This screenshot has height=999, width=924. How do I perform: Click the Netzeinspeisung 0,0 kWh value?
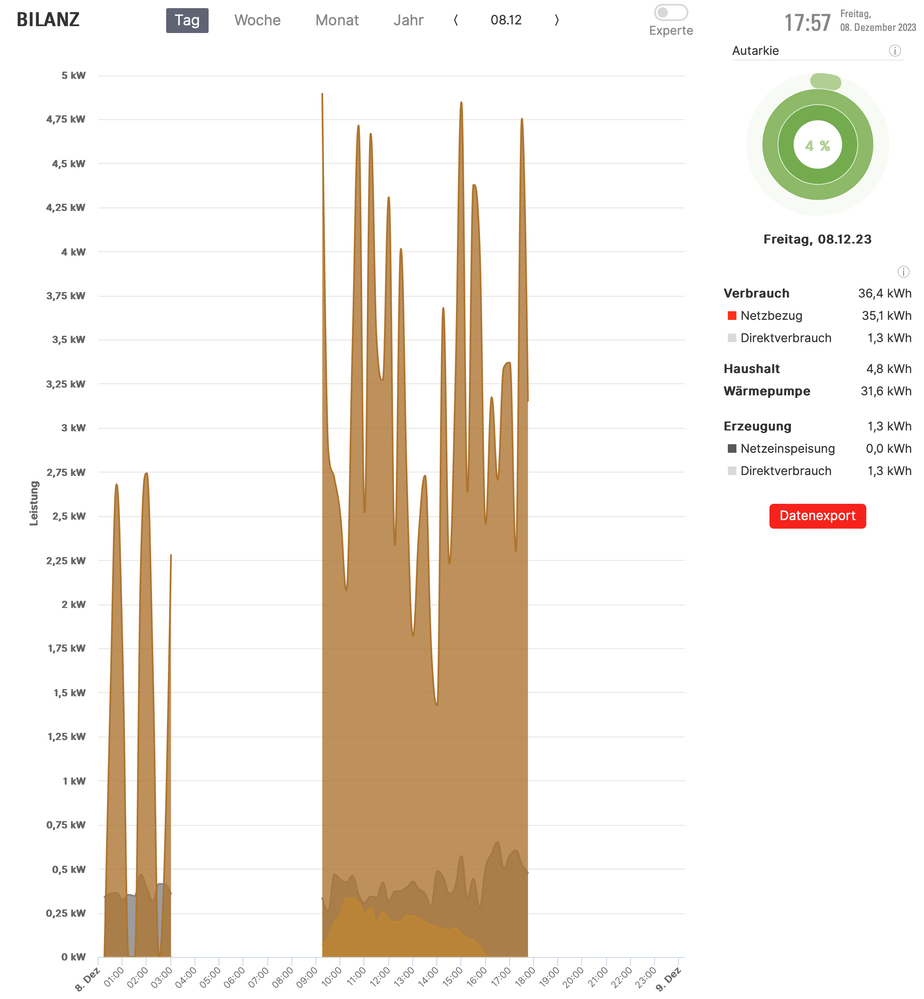pyautogui.click(x=888, y=449)
